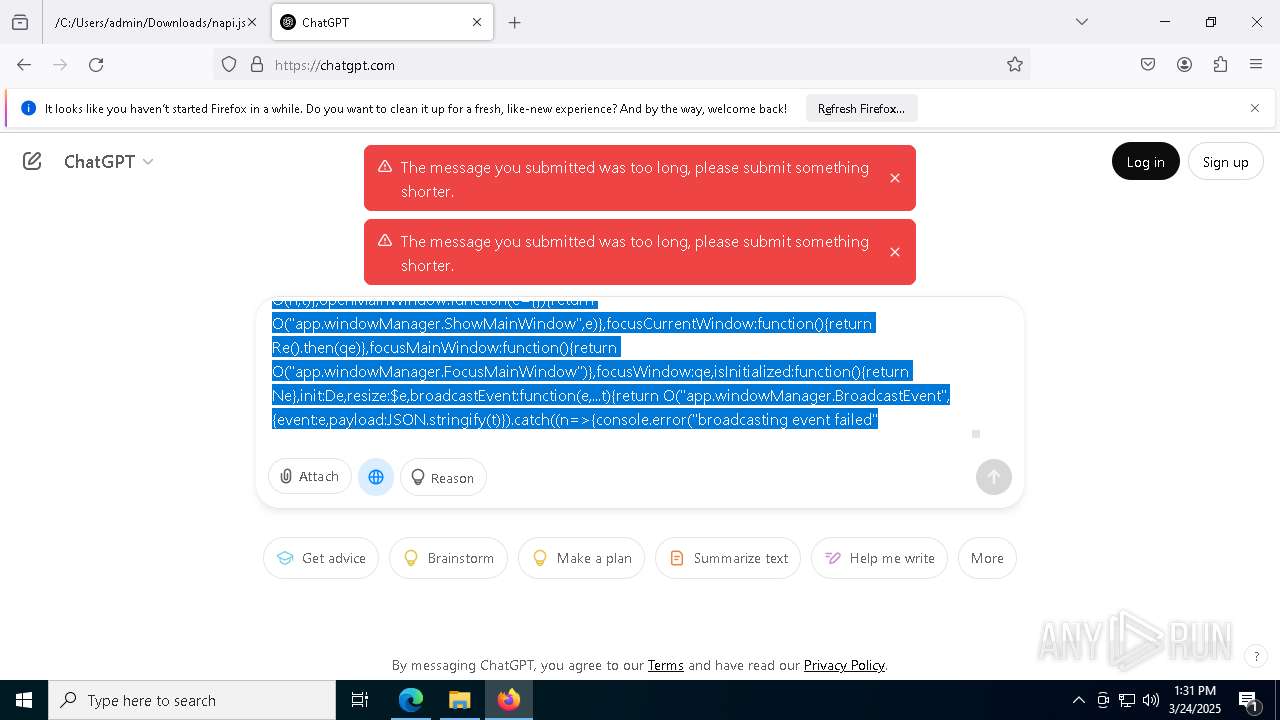
Task: Reload the current page
Action: (x=96, y=65)
